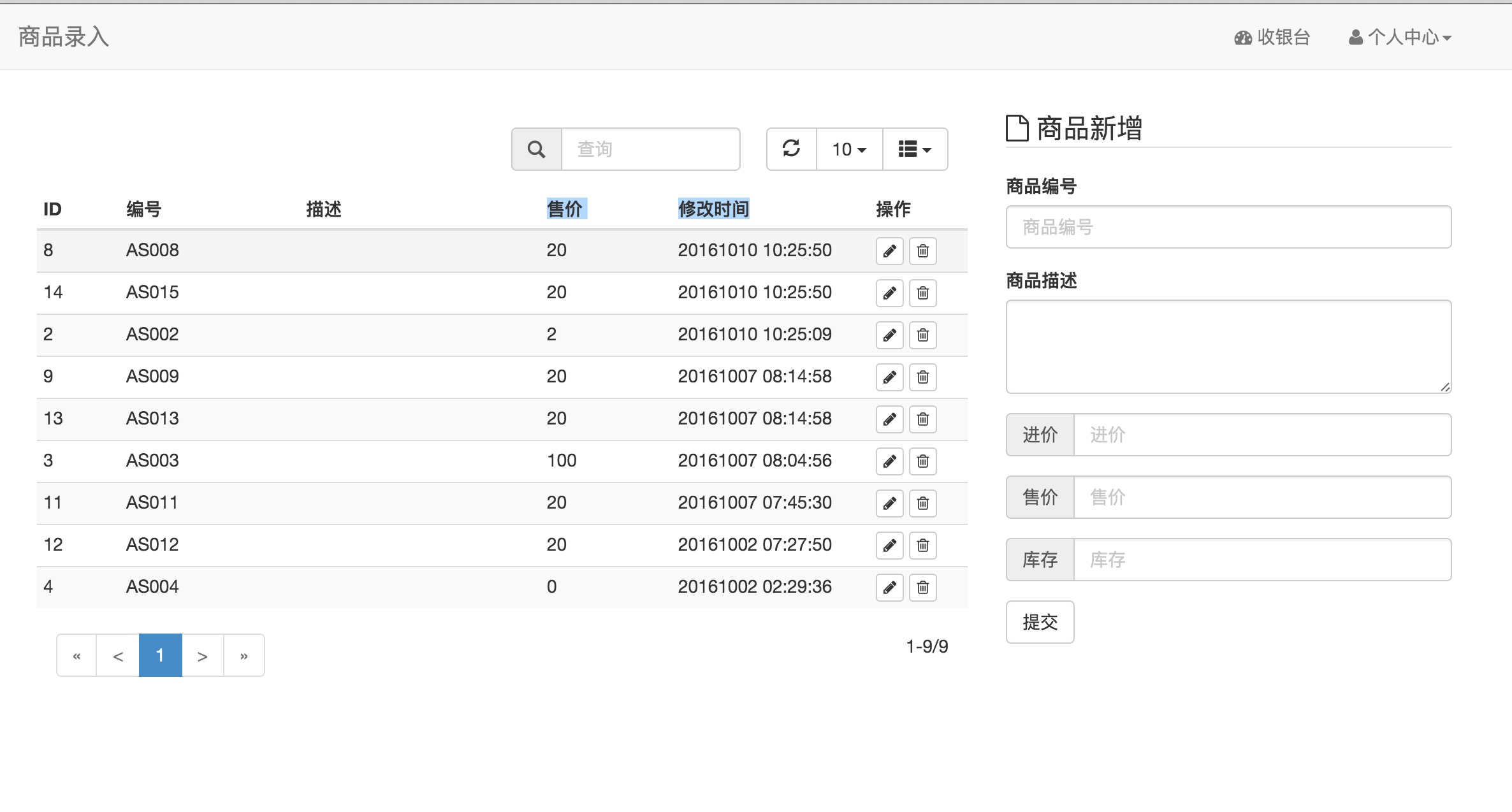Click the refresh table icon

click(791, 149)
